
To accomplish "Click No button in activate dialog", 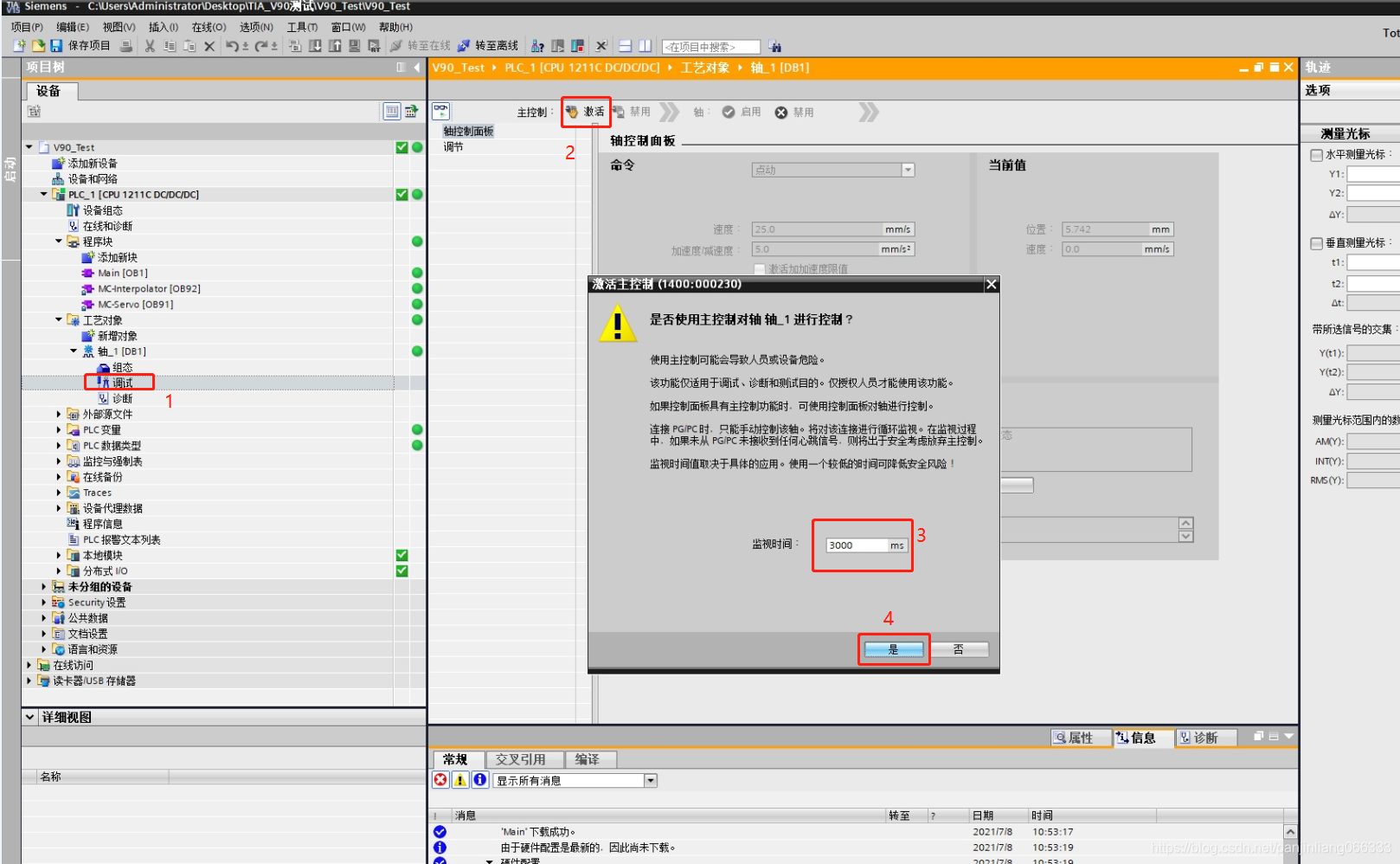I will pos(959,649).
